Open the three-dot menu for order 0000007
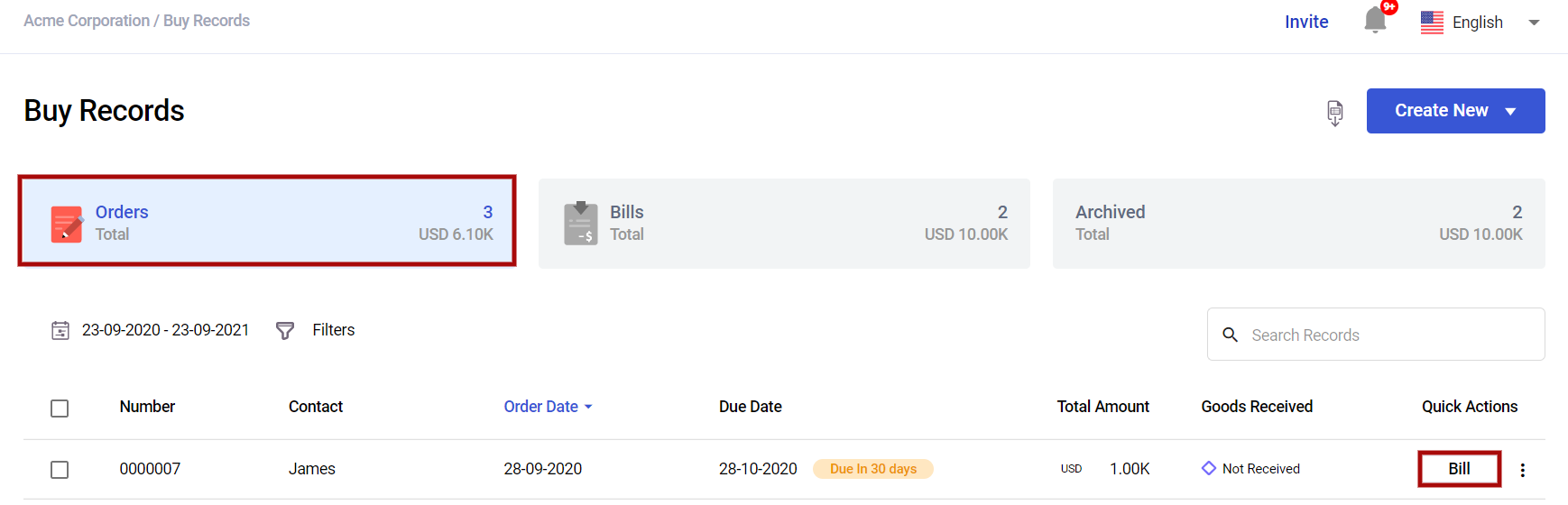This screenshot has width=1568, height=505. click(1523, 470)
